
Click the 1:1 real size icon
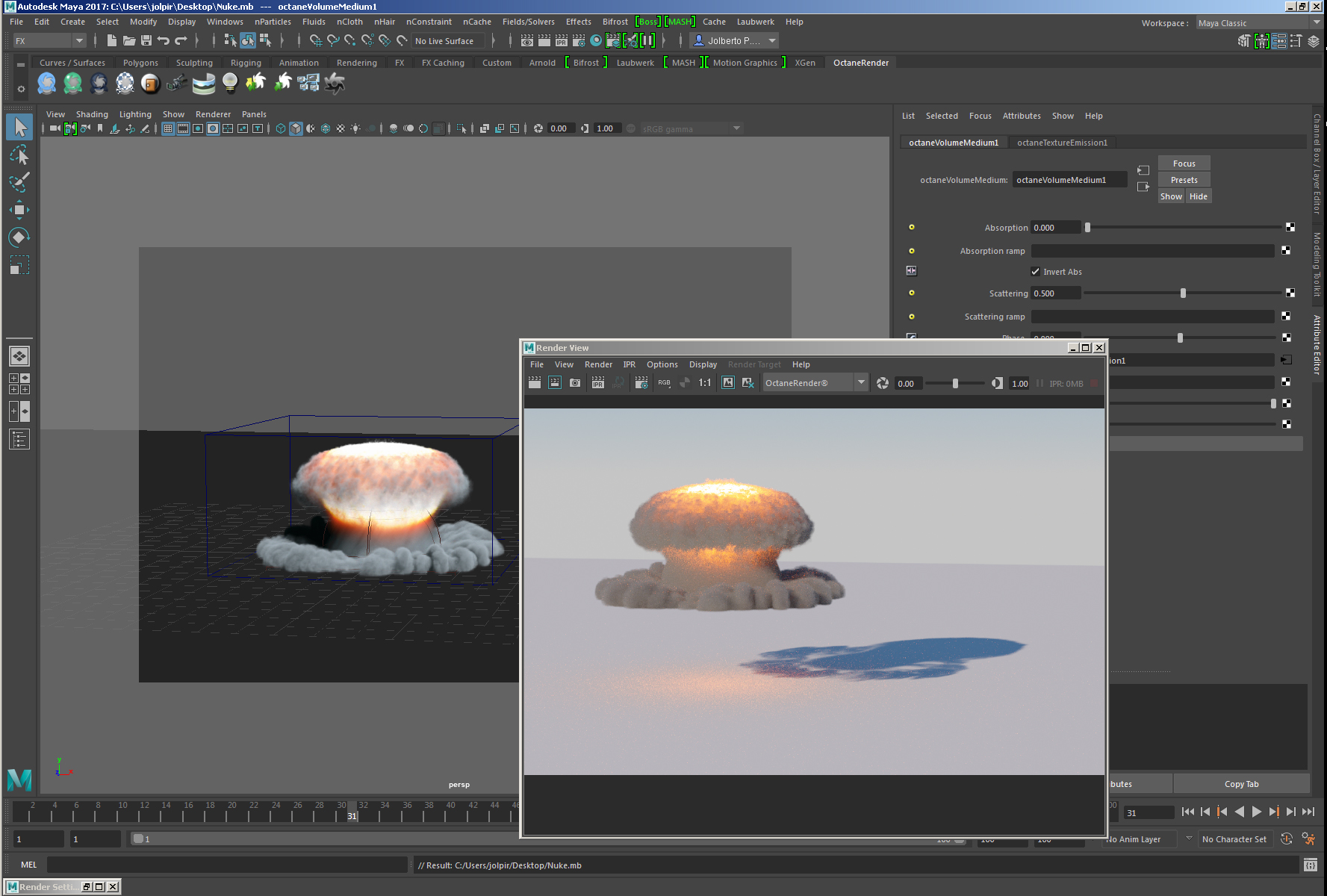pos(704,383)
